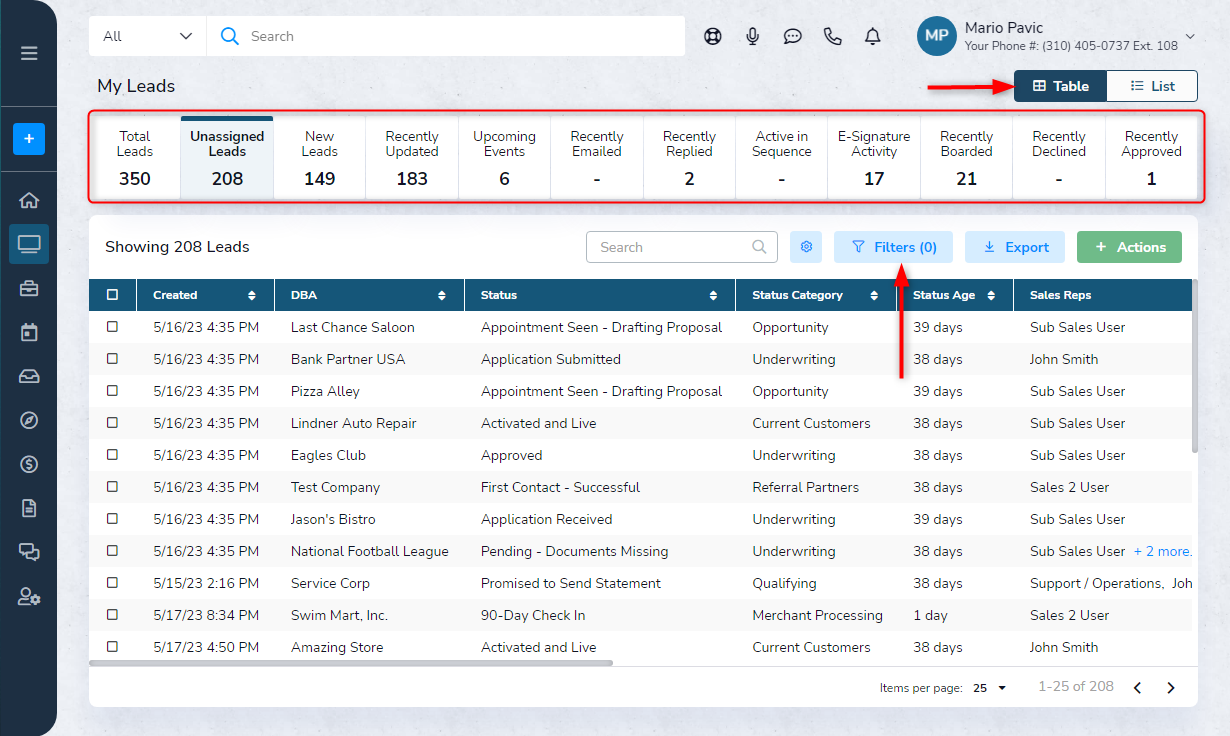Sort by the DBA column arrows
The height and width of the screenshot is (736, 1230).
point(442,296)
